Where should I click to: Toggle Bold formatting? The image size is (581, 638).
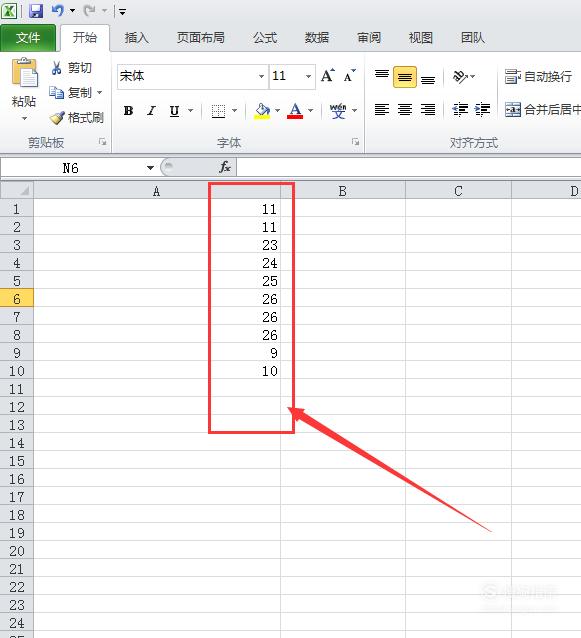point(129,111)
